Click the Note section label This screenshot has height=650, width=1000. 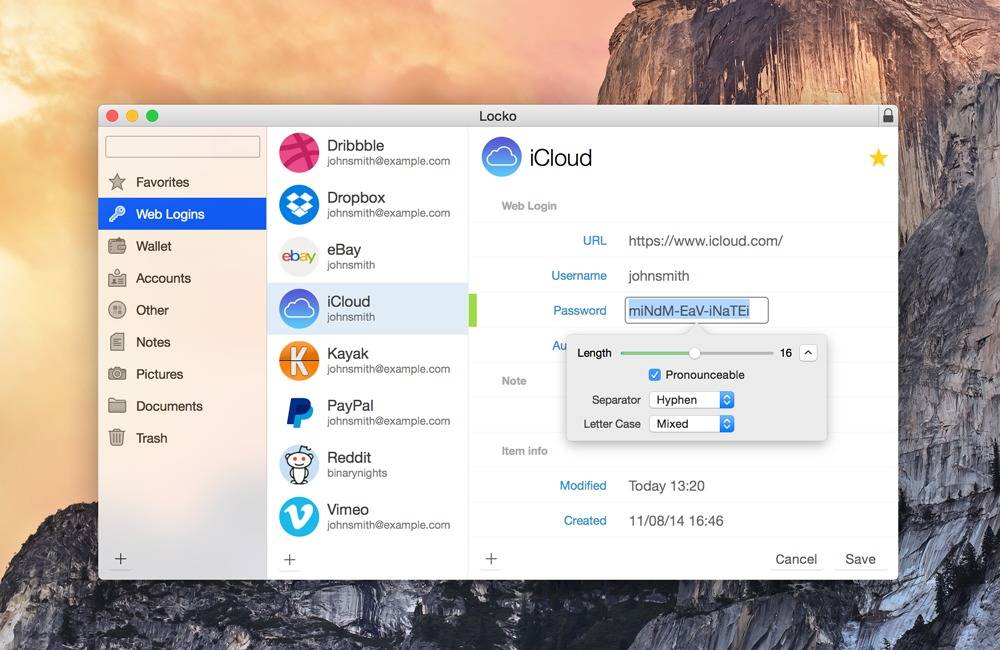514,381
